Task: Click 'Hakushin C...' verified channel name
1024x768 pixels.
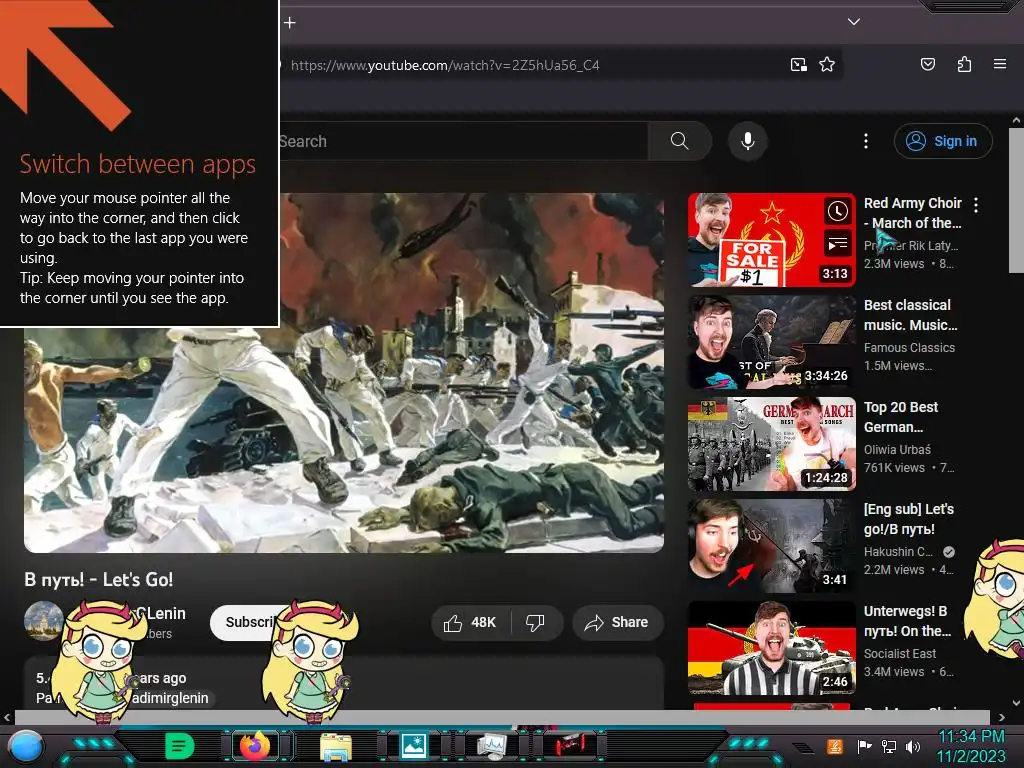Action: point(898,551)
